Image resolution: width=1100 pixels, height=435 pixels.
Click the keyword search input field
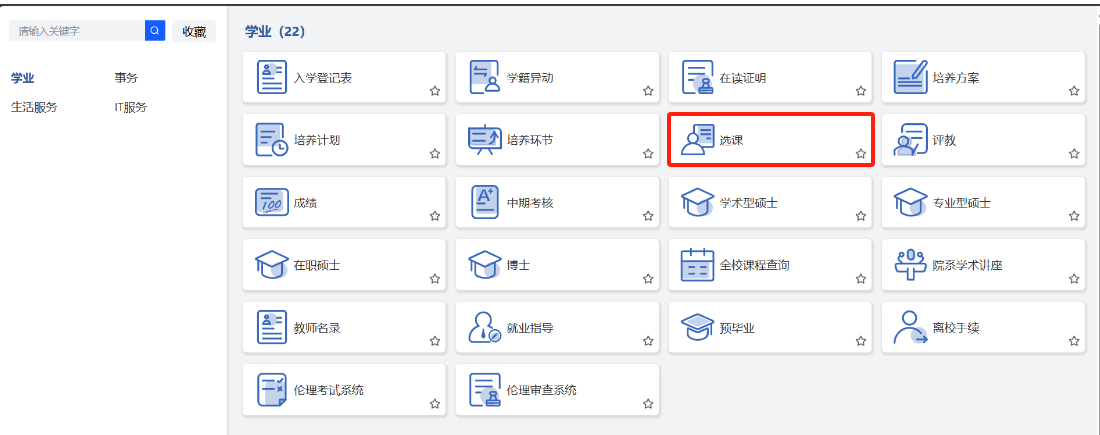click(77, 31)
